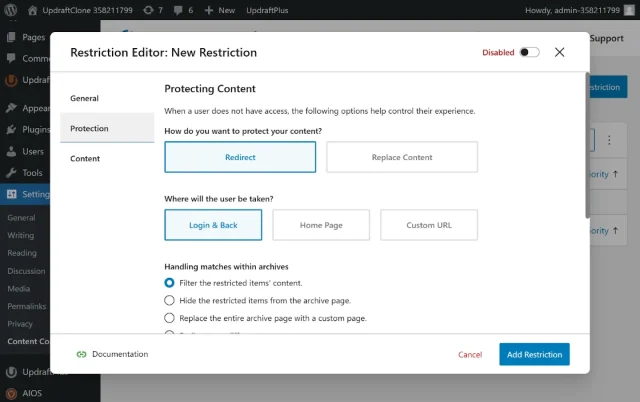Screen dimensions: 640x402
Task: Open General settings submenu item
Action: point(21,218)
